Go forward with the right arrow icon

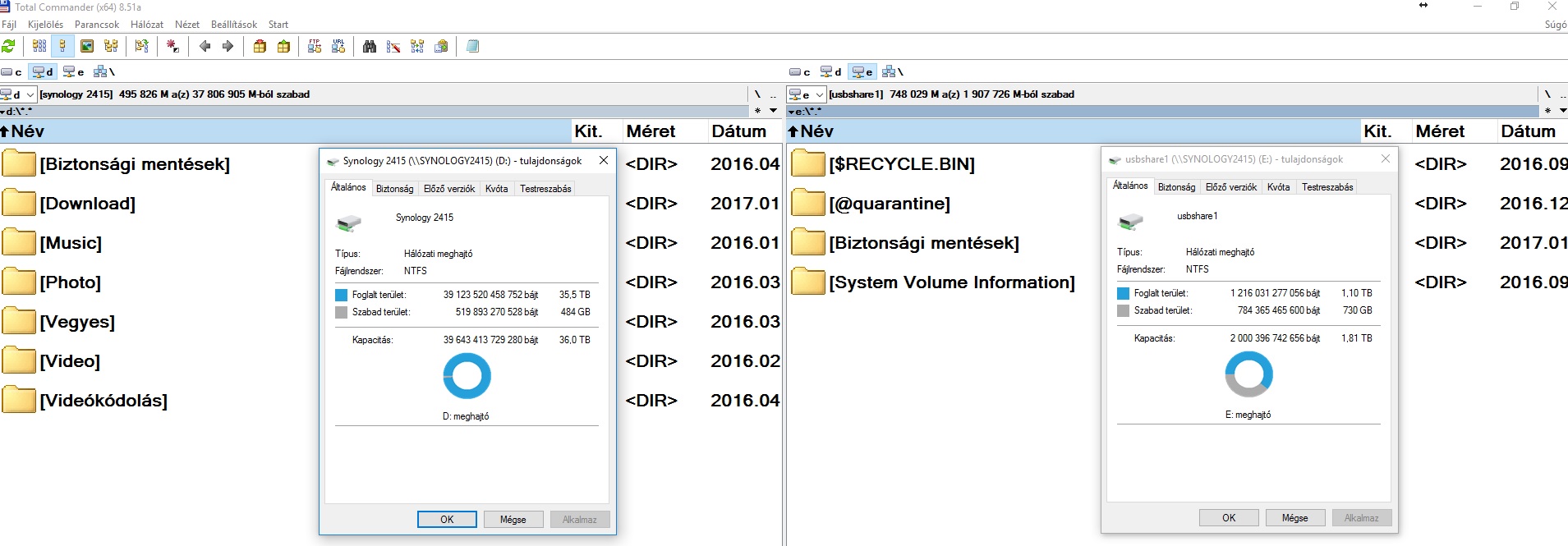click(228, 46)
